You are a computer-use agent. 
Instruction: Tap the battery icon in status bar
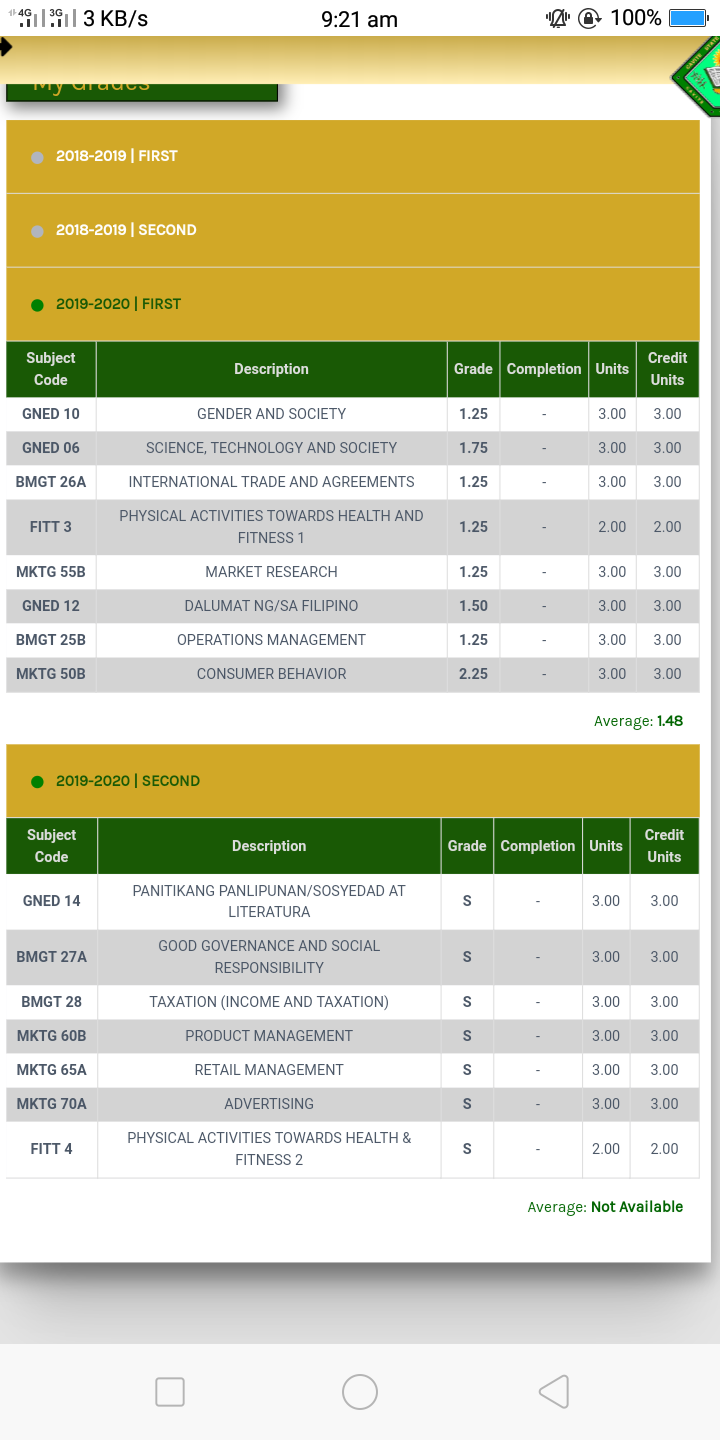coord(688,18)
